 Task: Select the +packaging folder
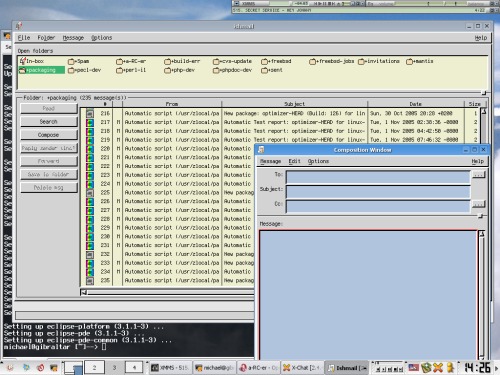pos(41,70)
